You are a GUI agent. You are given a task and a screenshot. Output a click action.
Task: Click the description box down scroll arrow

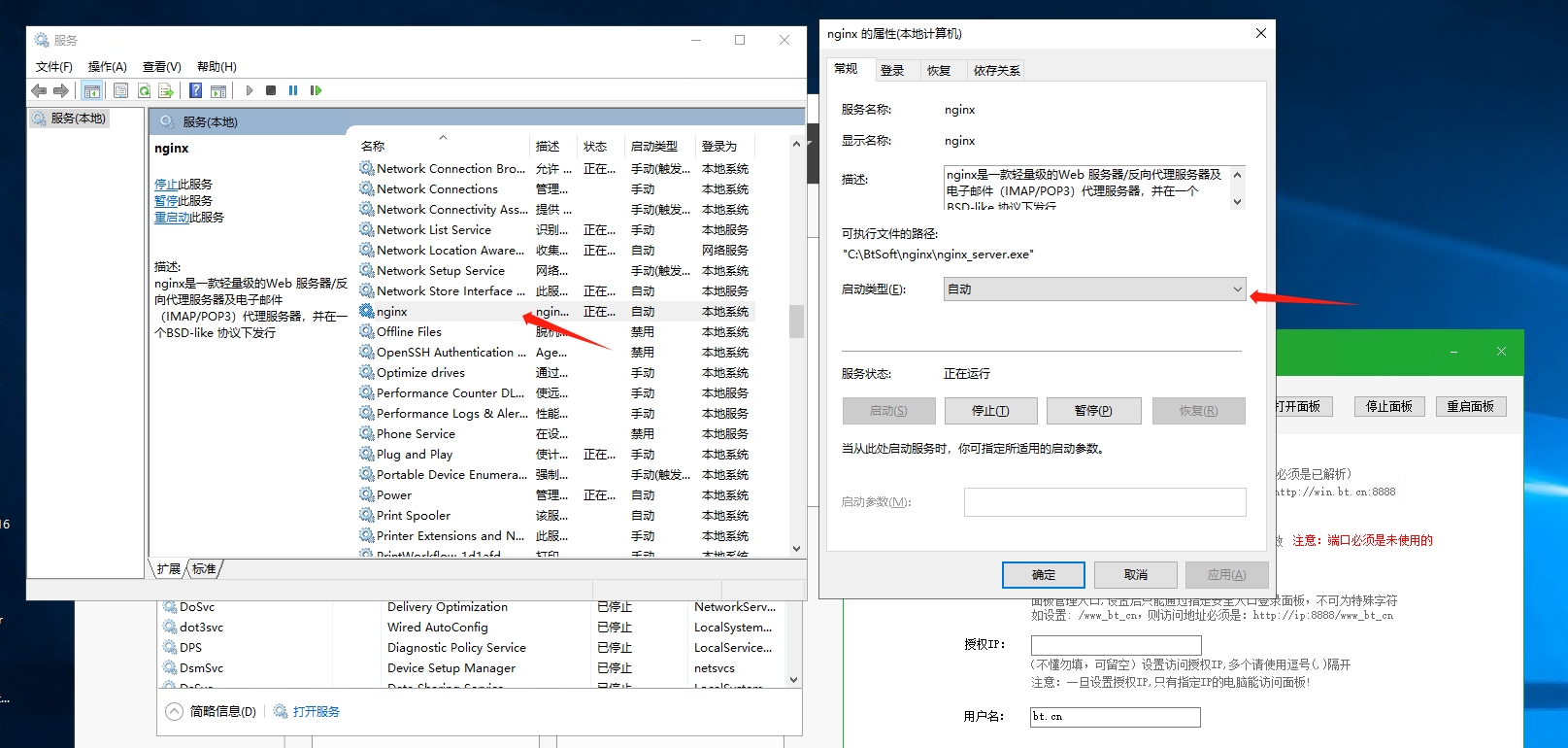click(1237, 202)
